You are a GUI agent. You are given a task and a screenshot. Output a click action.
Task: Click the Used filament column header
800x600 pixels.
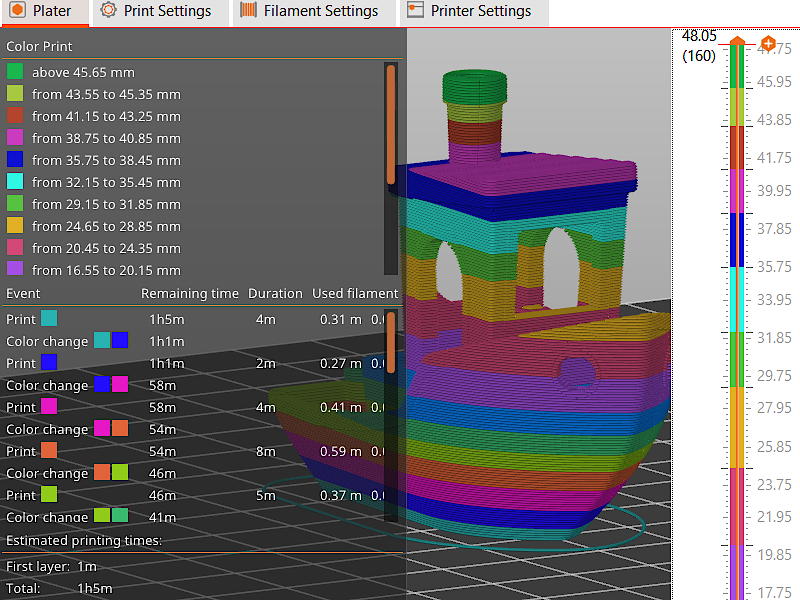(x=355, y=293)
